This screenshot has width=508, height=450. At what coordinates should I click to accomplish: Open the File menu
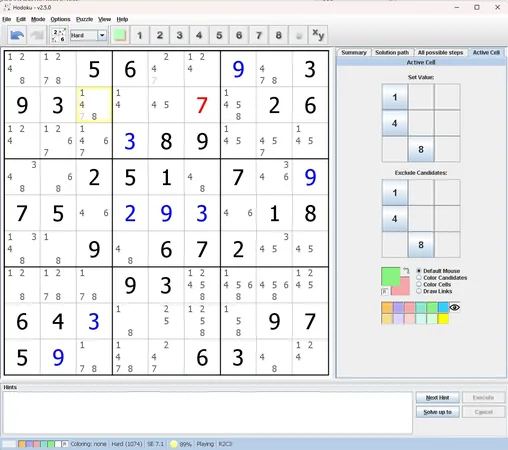pyautogui.click(x=7, y=19)
